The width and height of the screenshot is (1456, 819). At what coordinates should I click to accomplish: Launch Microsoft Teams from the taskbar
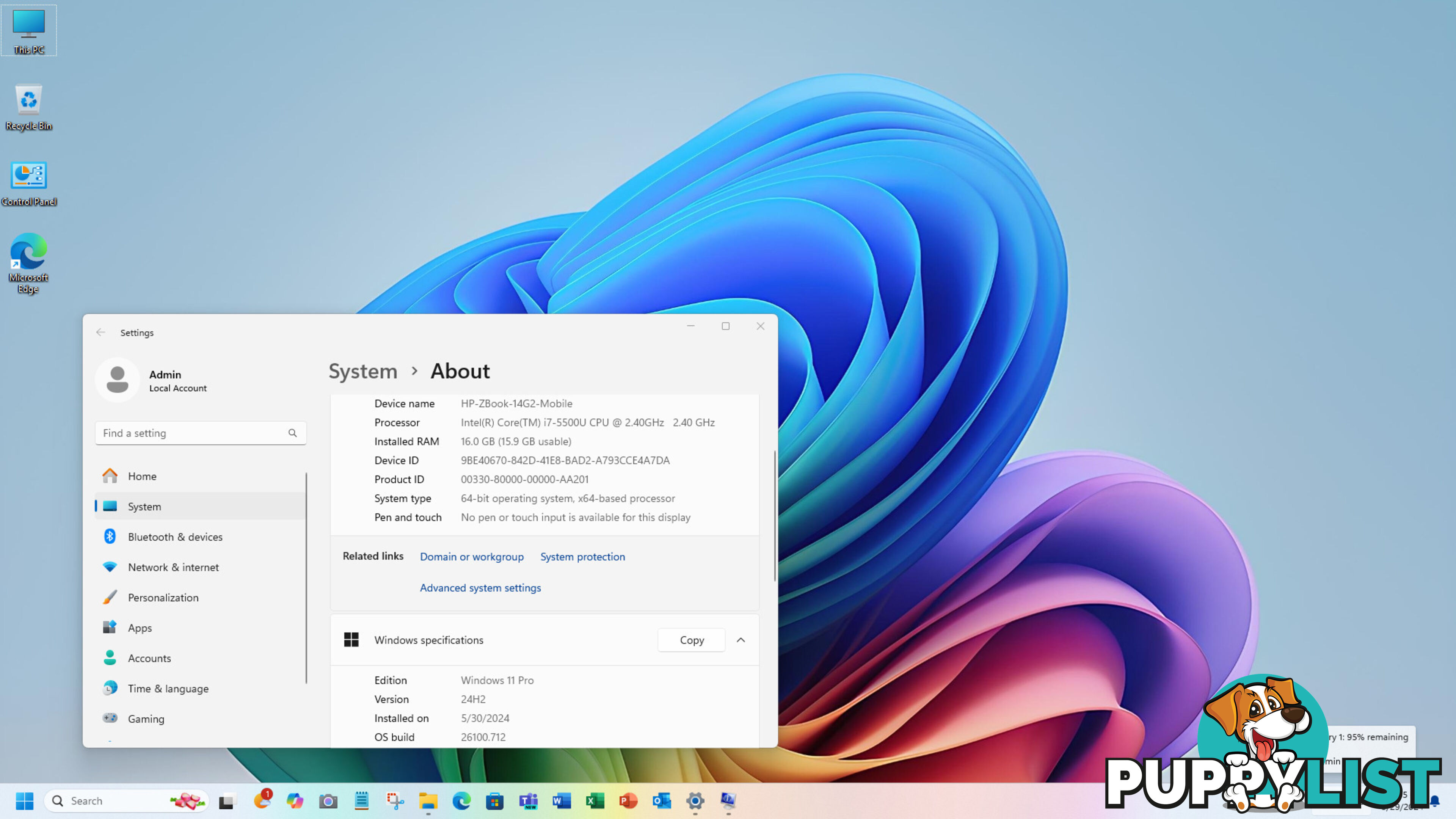pyautogui.click(x=528, y=800)
